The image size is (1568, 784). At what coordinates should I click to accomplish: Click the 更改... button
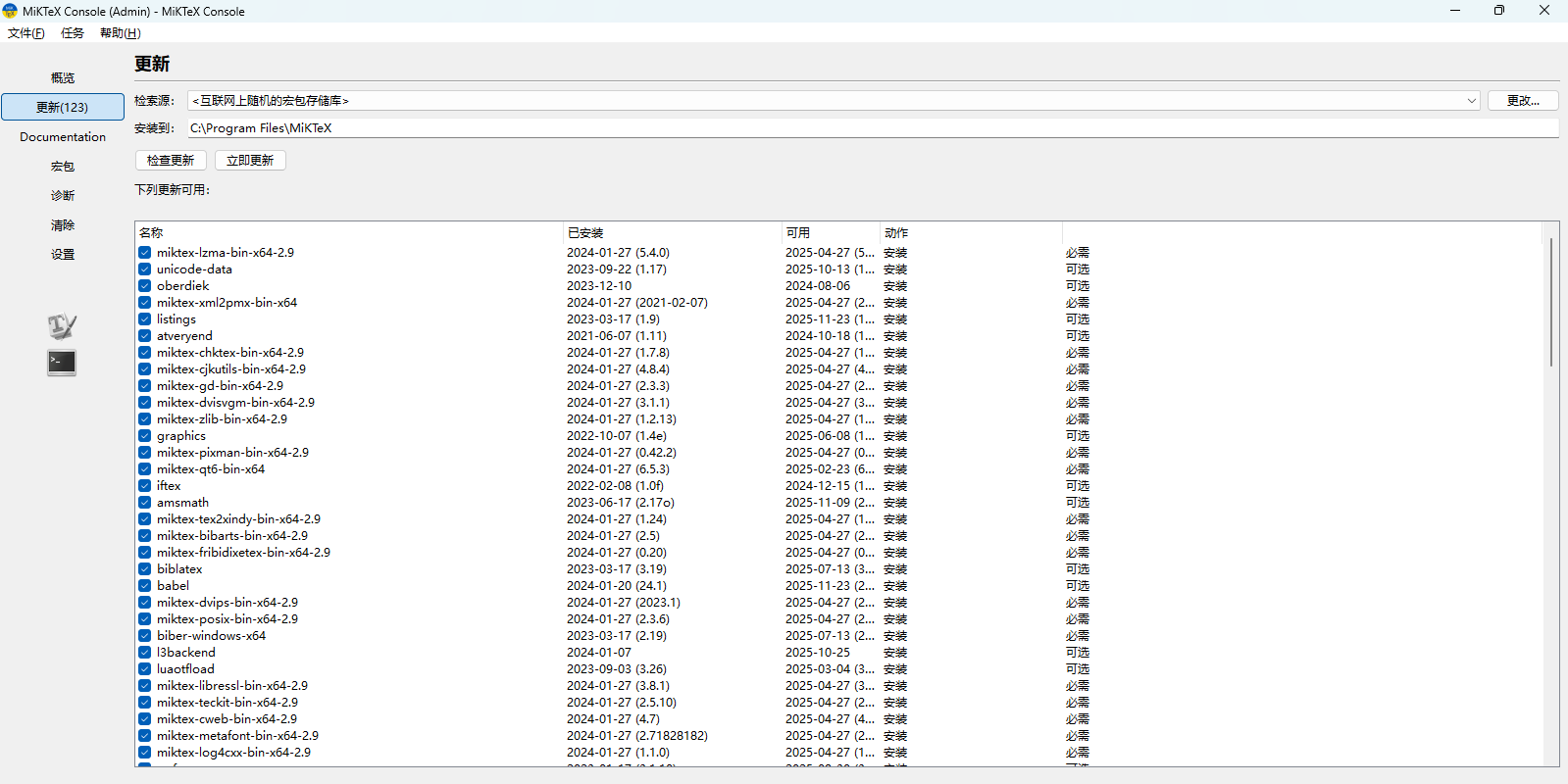click(x=1522, y=101)
